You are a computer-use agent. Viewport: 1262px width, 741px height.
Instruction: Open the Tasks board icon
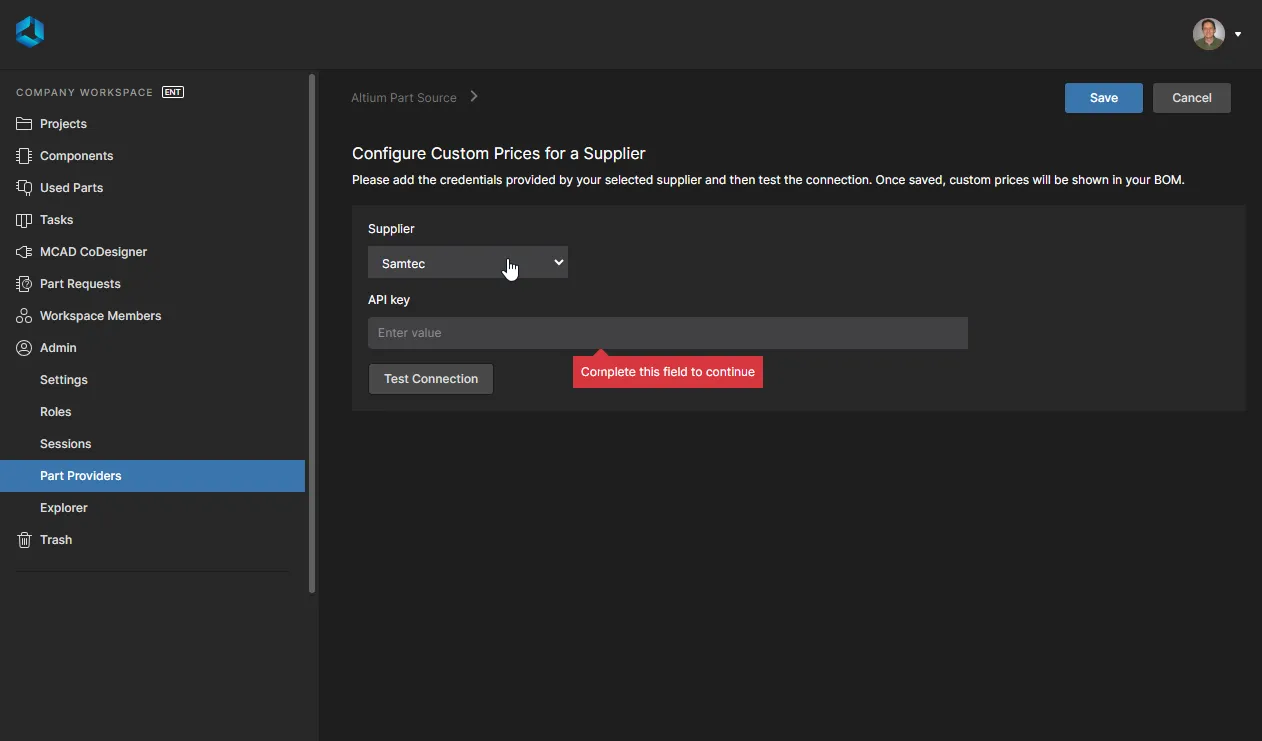24,220
